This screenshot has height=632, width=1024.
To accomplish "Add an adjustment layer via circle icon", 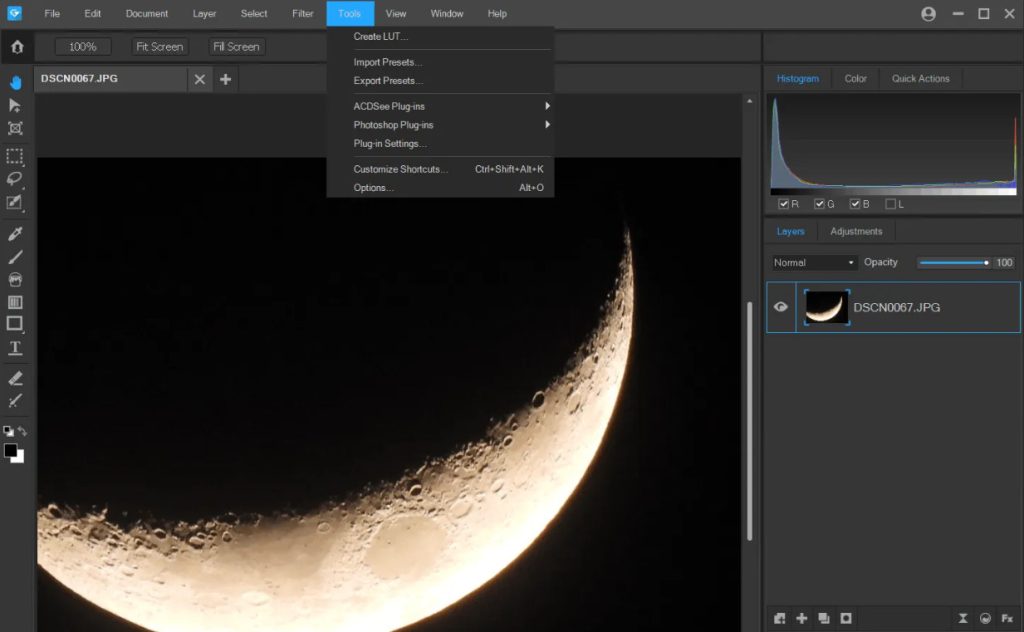I will (x=985, y=618).
